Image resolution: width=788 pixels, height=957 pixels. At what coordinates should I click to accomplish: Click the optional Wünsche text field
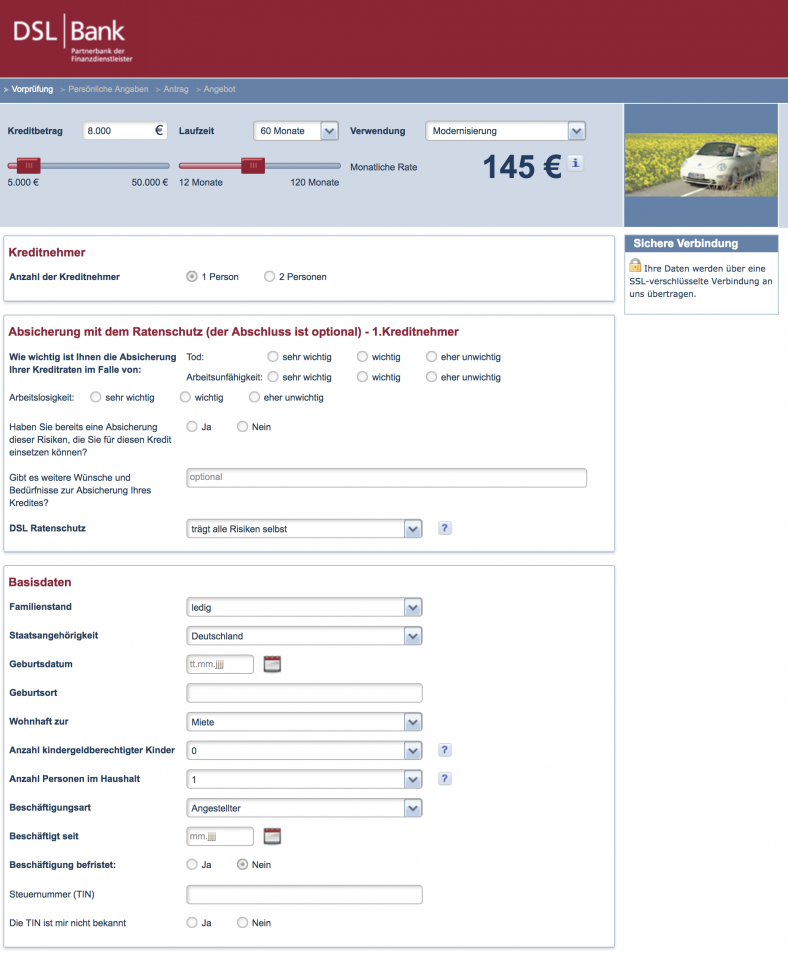pos(386,477)
